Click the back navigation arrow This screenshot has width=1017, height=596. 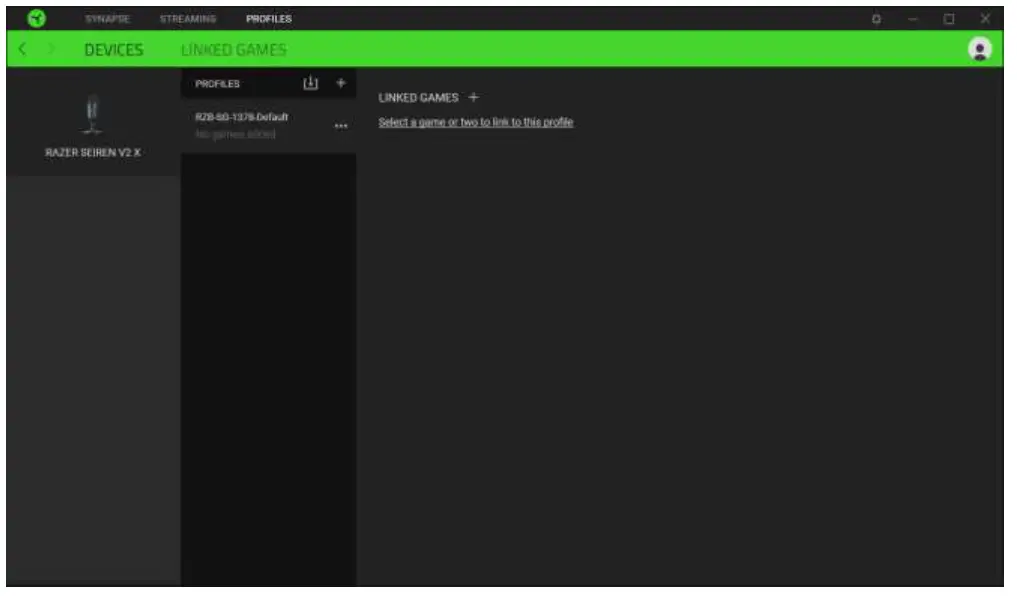(x=20, y=48)
